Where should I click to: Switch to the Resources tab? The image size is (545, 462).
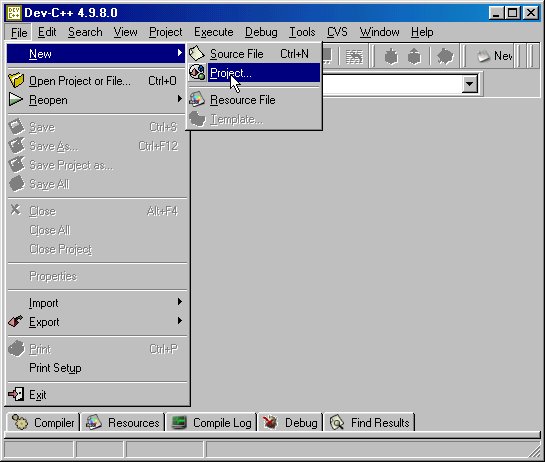122,422
